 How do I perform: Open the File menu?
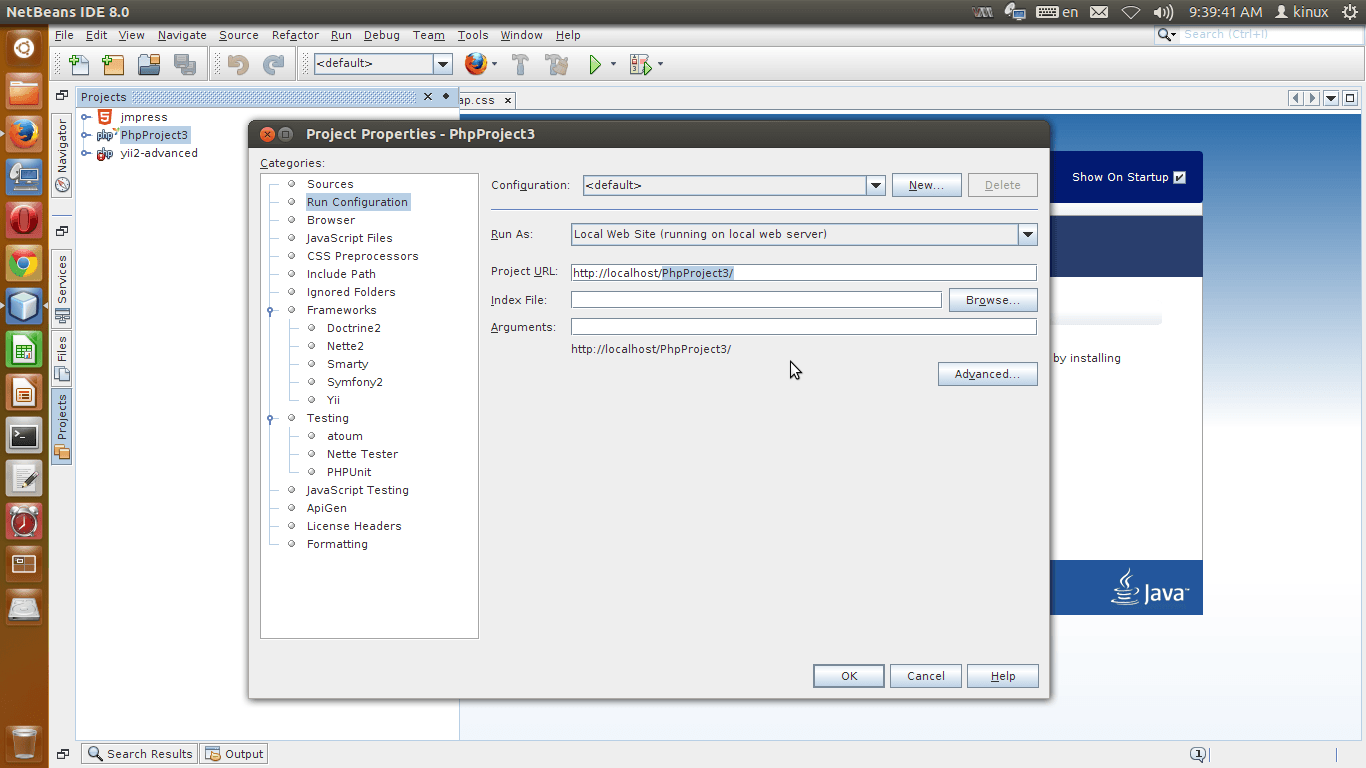(64, 35)
